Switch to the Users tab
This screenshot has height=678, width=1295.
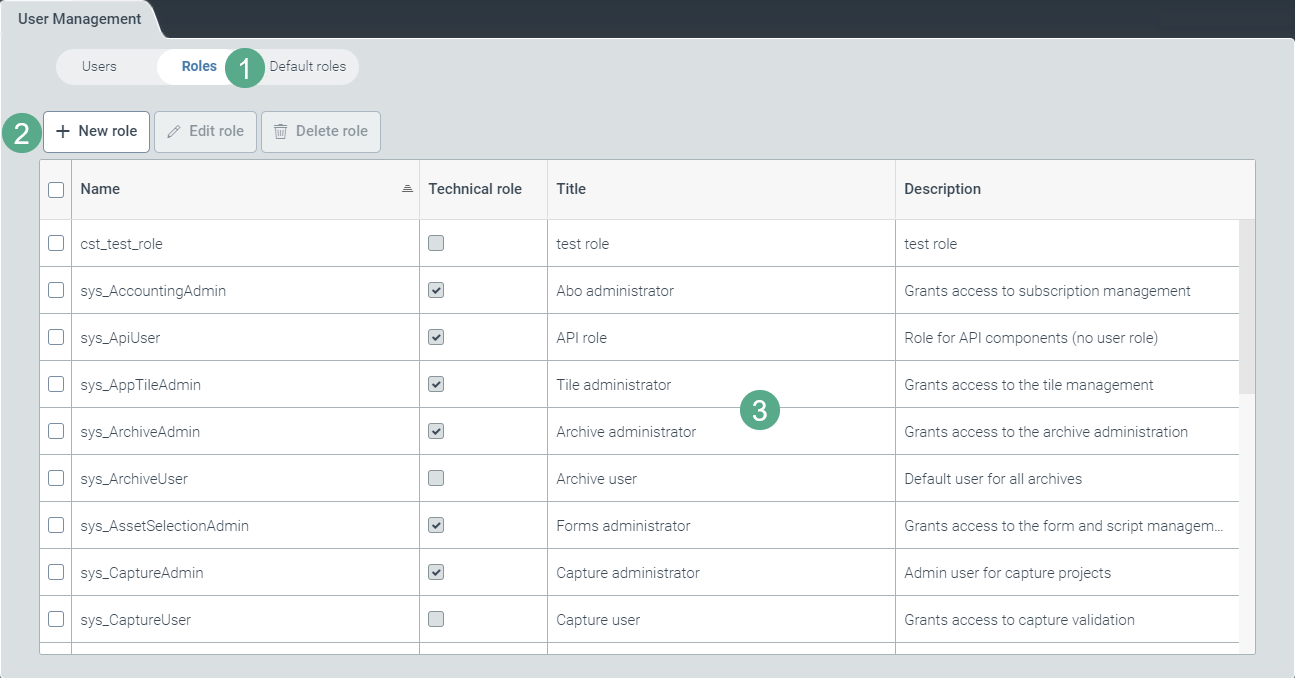[99, 67]
